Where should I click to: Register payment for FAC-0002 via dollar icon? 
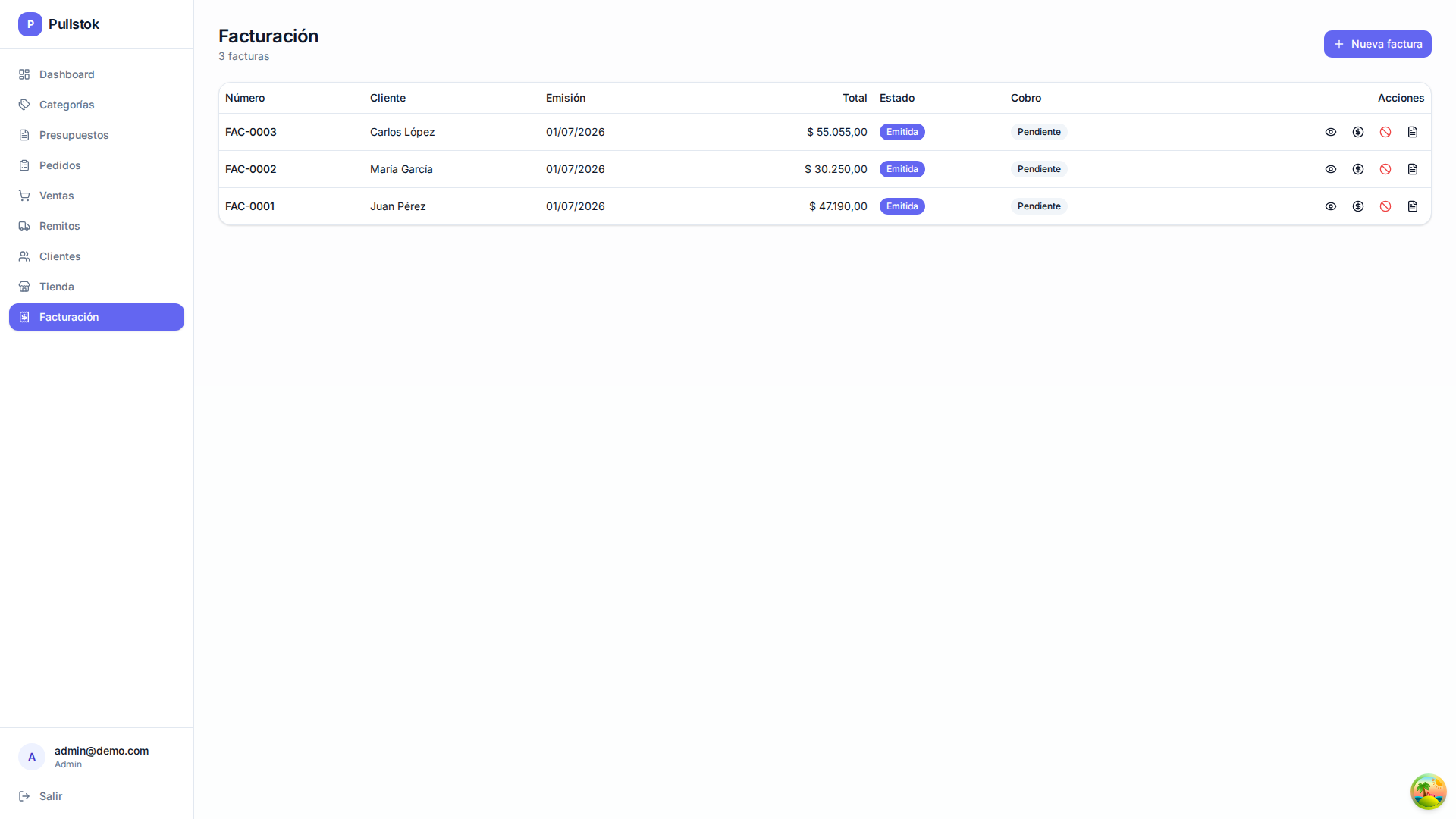click(1358, 169)
